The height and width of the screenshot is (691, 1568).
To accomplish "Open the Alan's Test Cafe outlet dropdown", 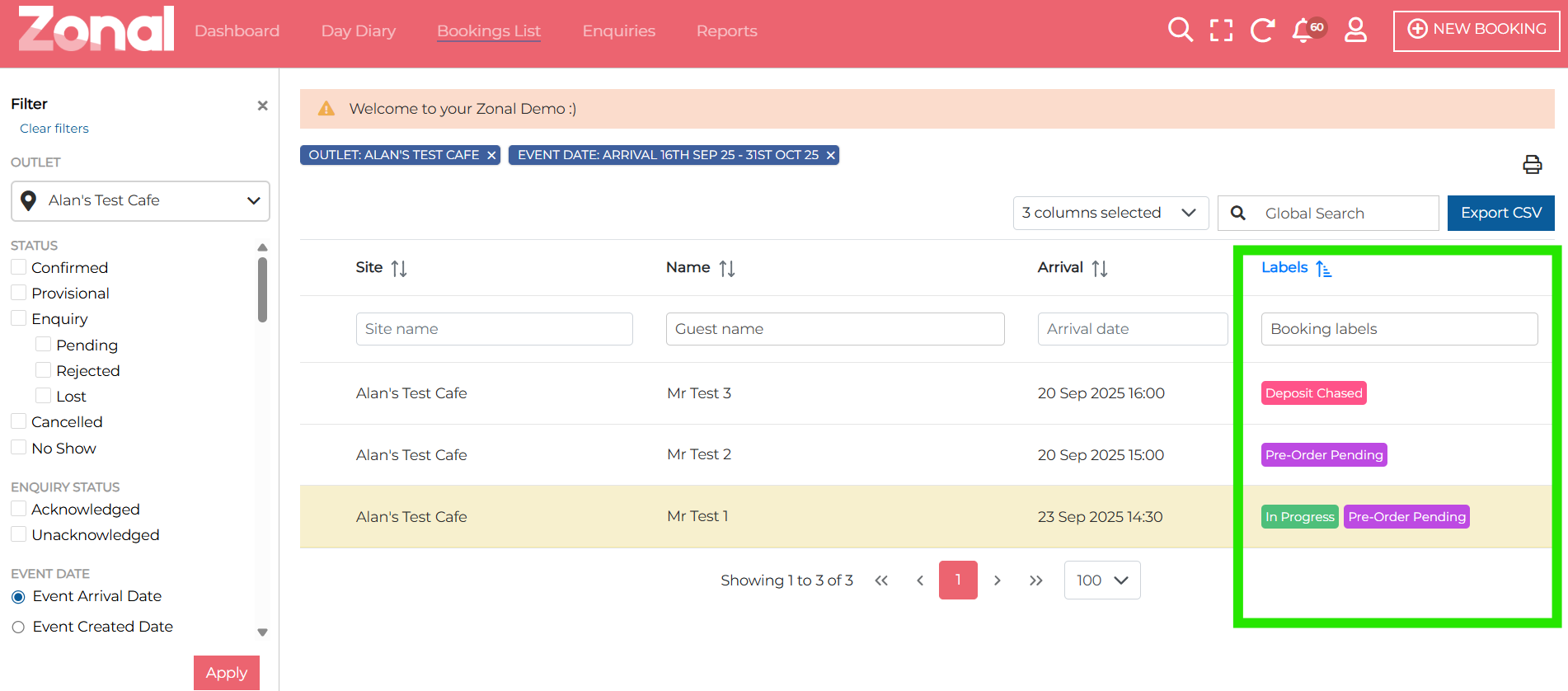I will 140,201.
